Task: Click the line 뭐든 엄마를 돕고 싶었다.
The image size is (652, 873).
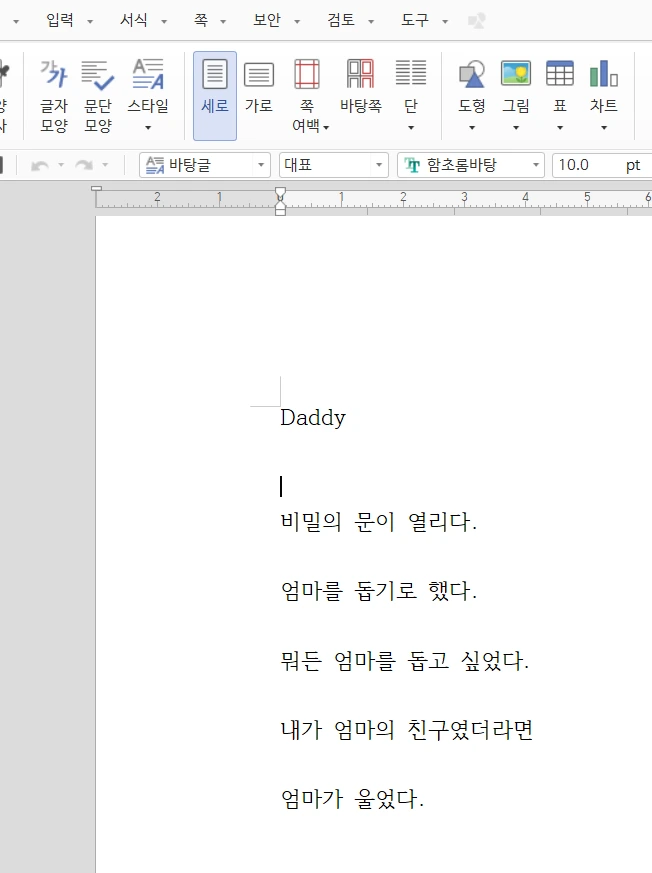Action: 405,660
